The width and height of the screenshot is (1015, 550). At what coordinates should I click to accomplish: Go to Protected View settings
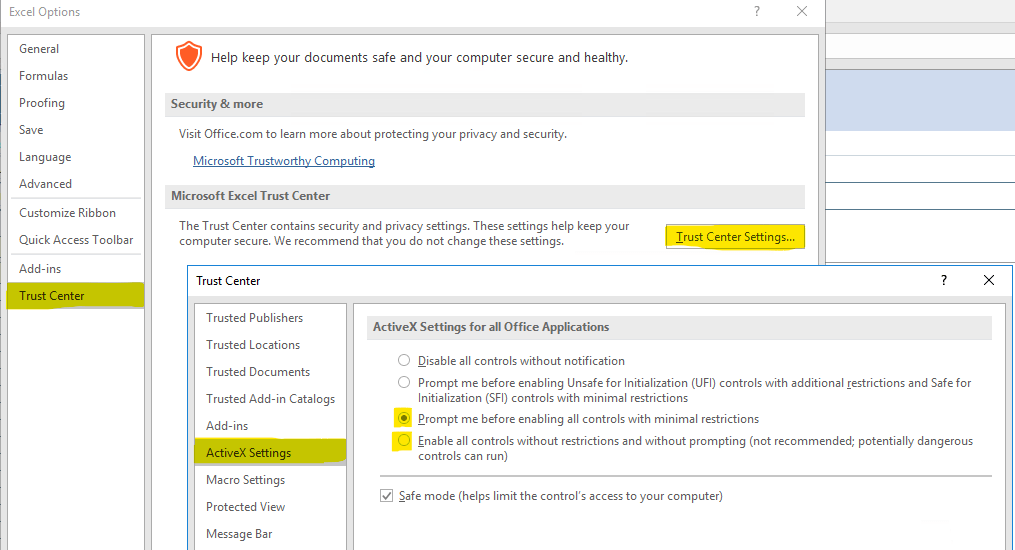(x=245, y=507)
